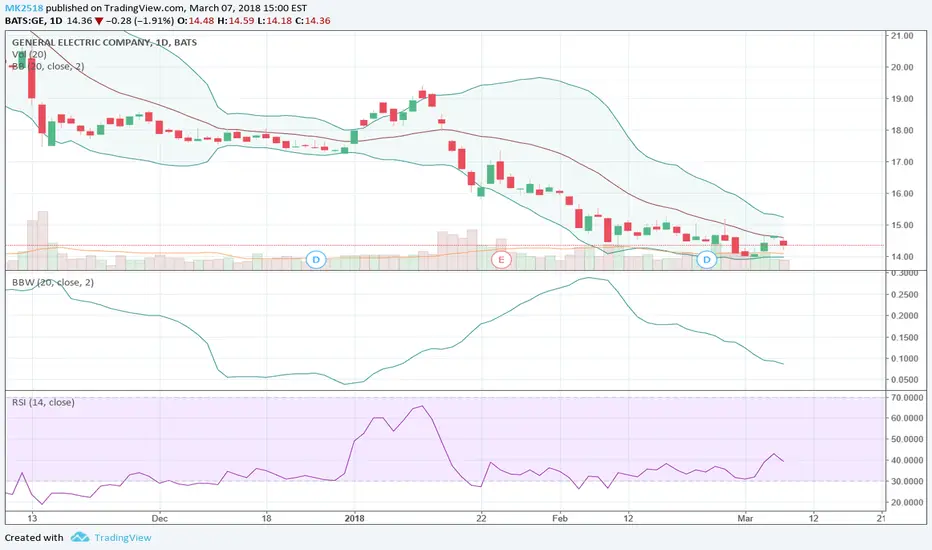The height and width of the screenshot is (550, 932).
Task: Click the RSI (14, close) label
Action: point(43,403)
